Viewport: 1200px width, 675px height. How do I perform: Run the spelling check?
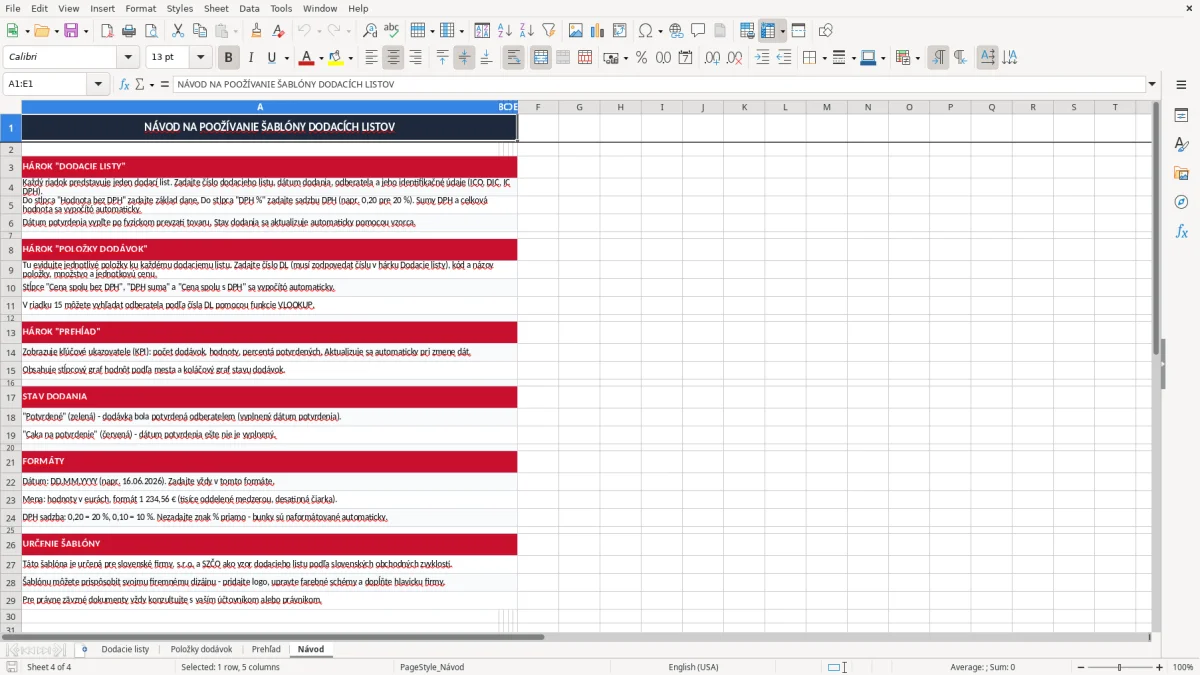point(391,31)
